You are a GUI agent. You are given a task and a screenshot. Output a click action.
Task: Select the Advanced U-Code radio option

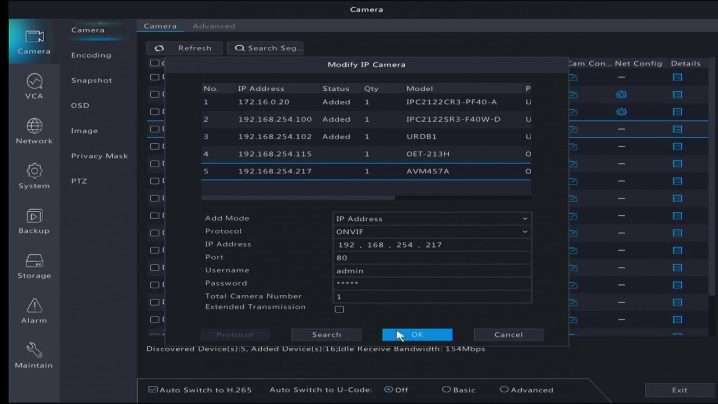[x=504, y=390]
